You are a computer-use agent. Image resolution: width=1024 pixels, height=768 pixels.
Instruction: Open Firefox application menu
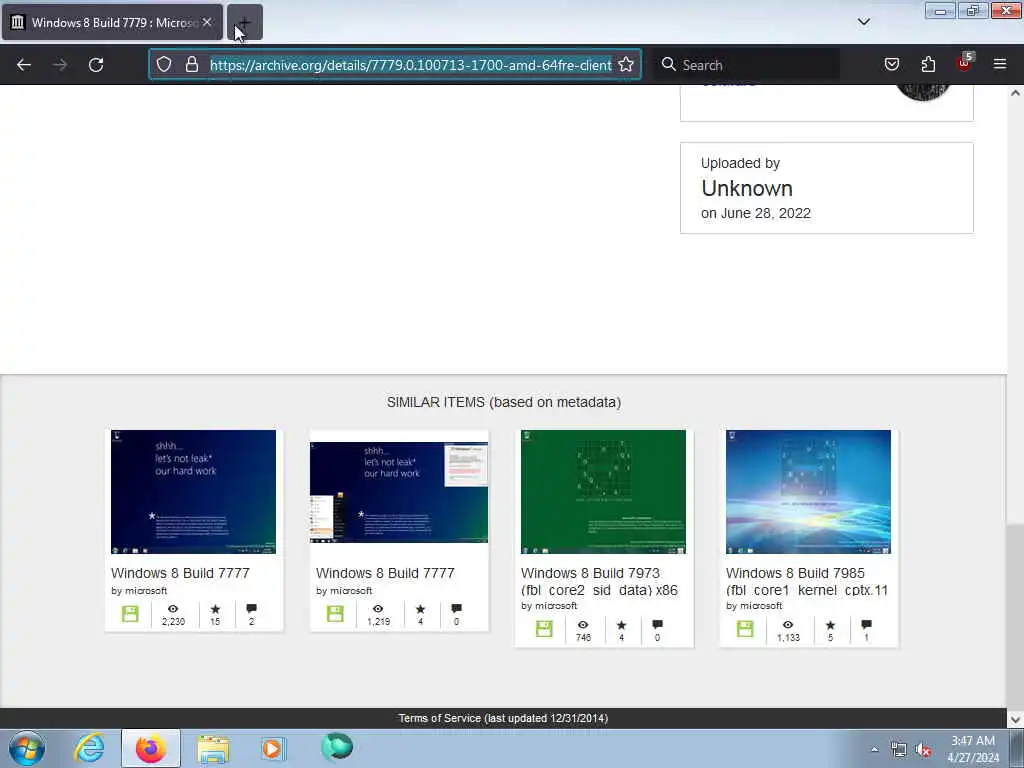tap(999, 65)
